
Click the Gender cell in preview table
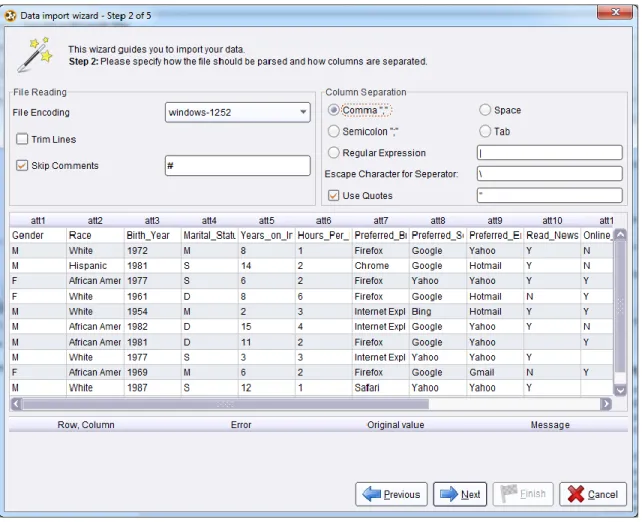tap(38, 235)
